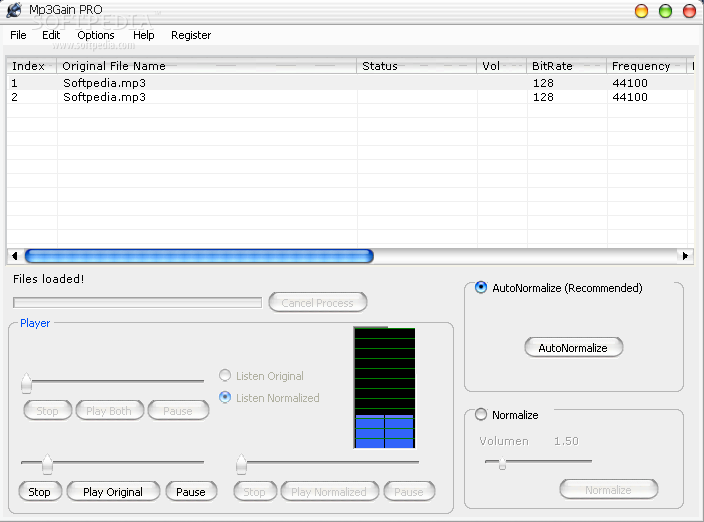Click the Play Normalized button

pyautogui.click(x=330, y=491)
